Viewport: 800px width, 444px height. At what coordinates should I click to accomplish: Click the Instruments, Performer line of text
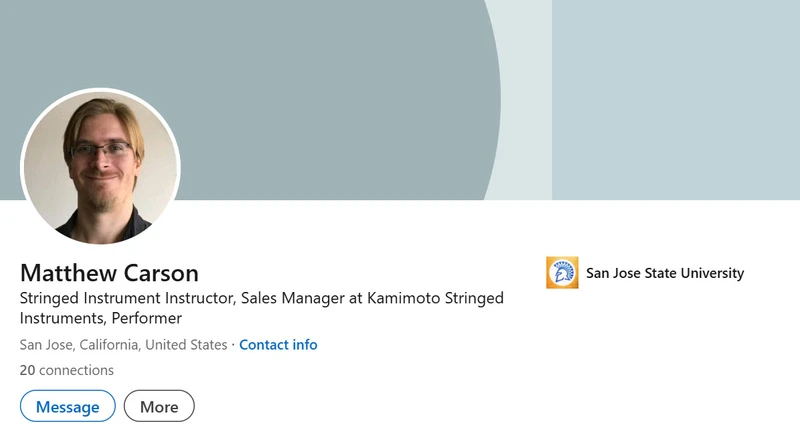point(101,318)
